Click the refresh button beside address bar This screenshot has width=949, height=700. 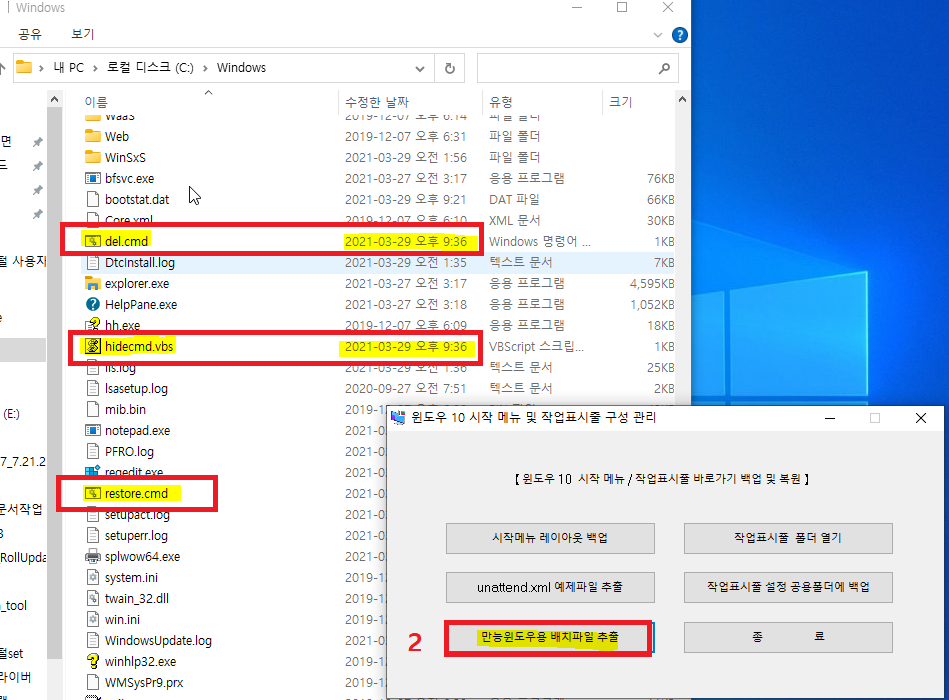coord(450,68)
